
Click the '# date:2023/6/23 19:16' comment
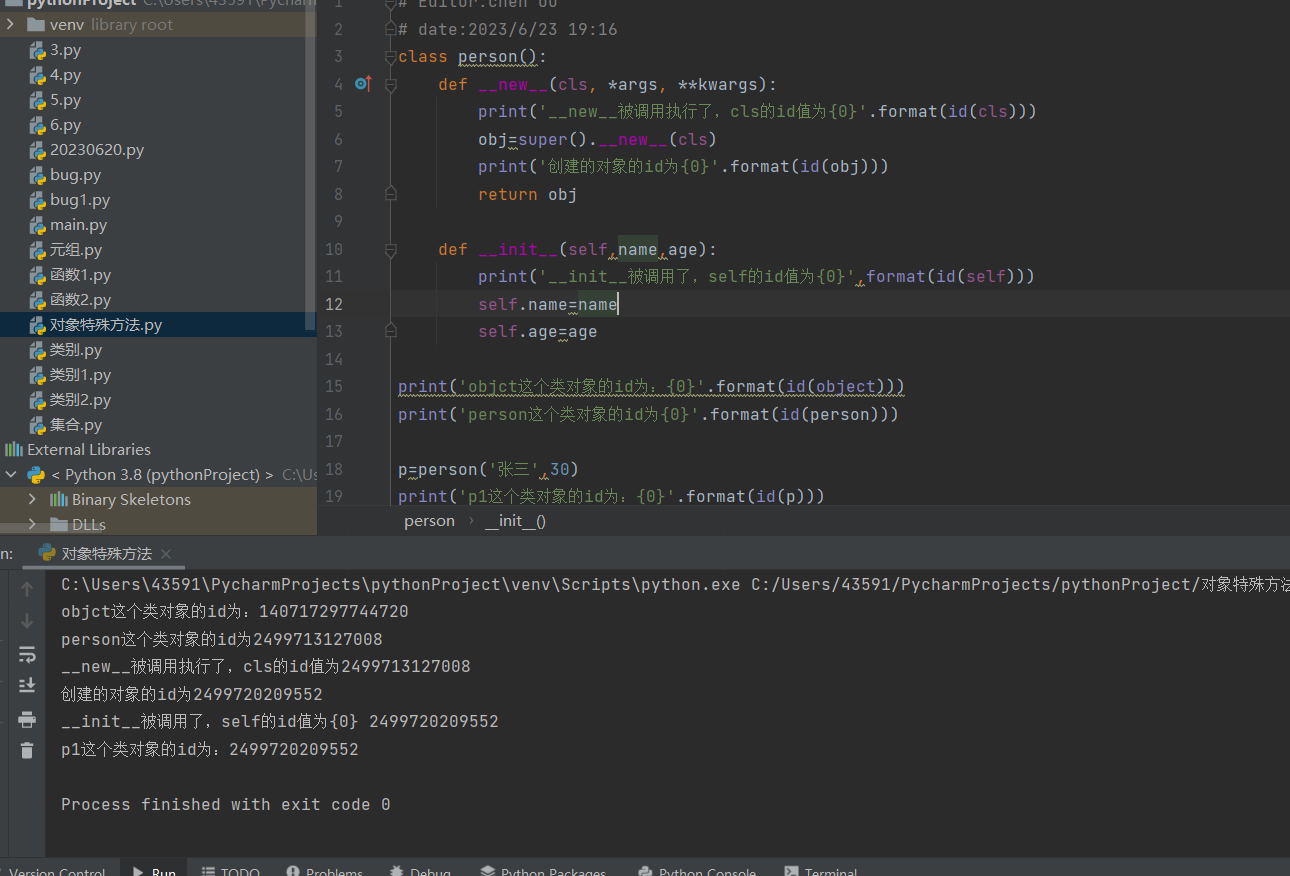507,29
